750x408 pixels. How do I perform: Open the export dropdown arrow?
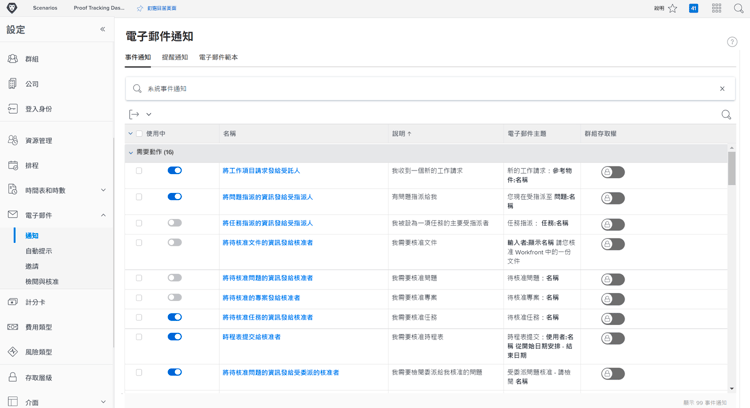pyautogui.click(x=149, y=114)
